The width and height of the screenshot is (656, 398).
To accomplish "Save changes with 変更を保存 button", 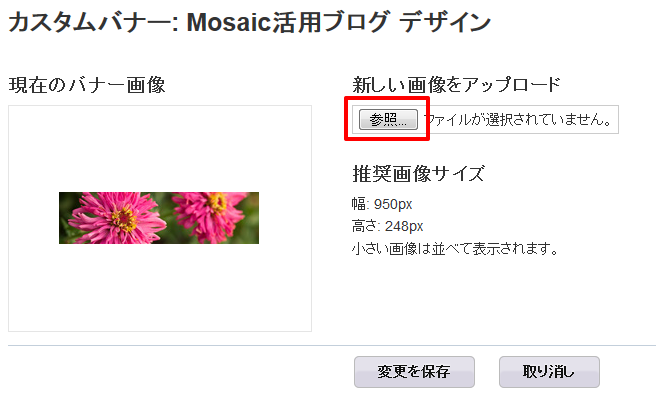I will coord(414,372).
